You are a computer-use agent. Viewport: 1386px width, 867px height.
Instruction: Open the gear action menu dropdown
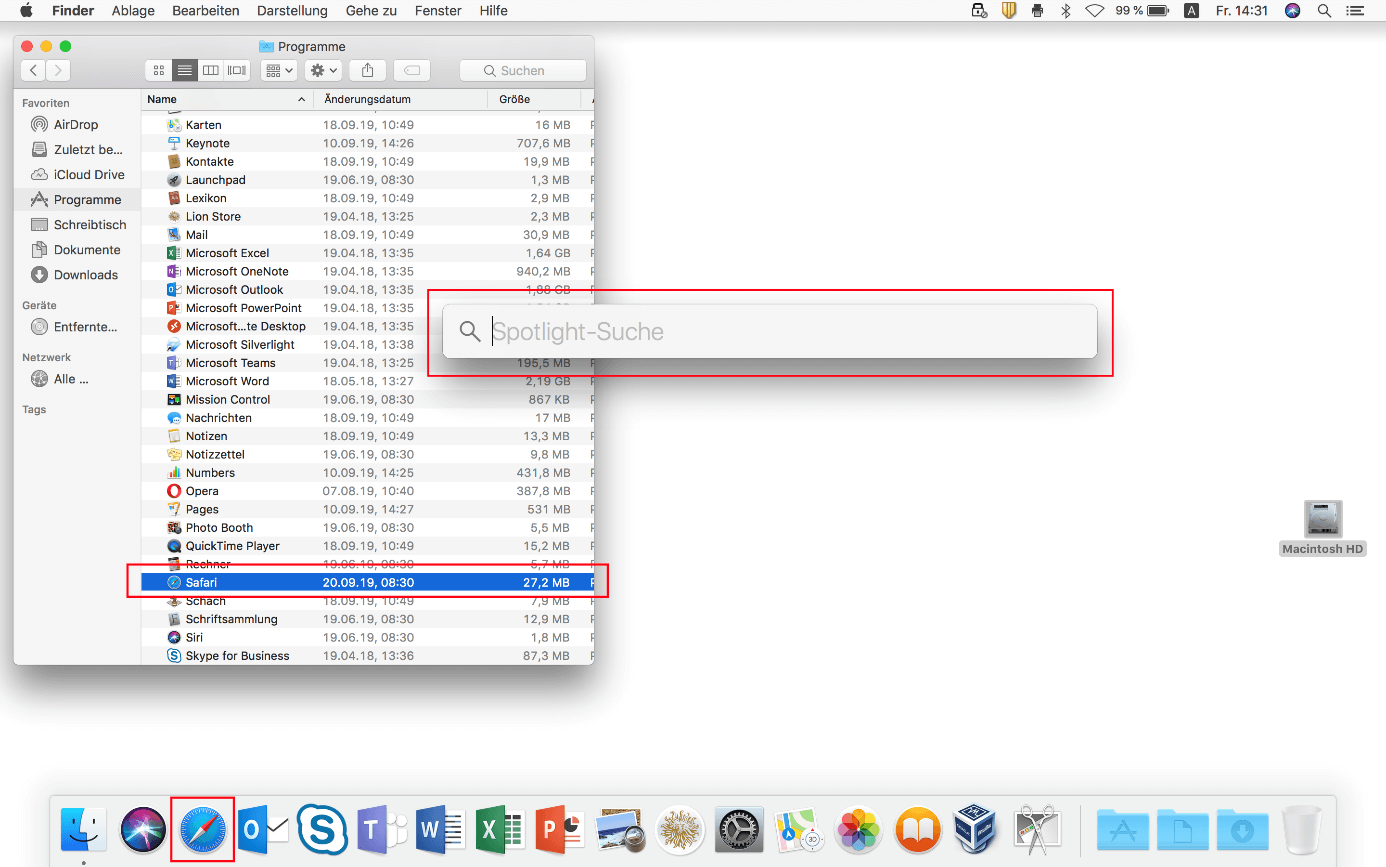(x=324, y=70)
